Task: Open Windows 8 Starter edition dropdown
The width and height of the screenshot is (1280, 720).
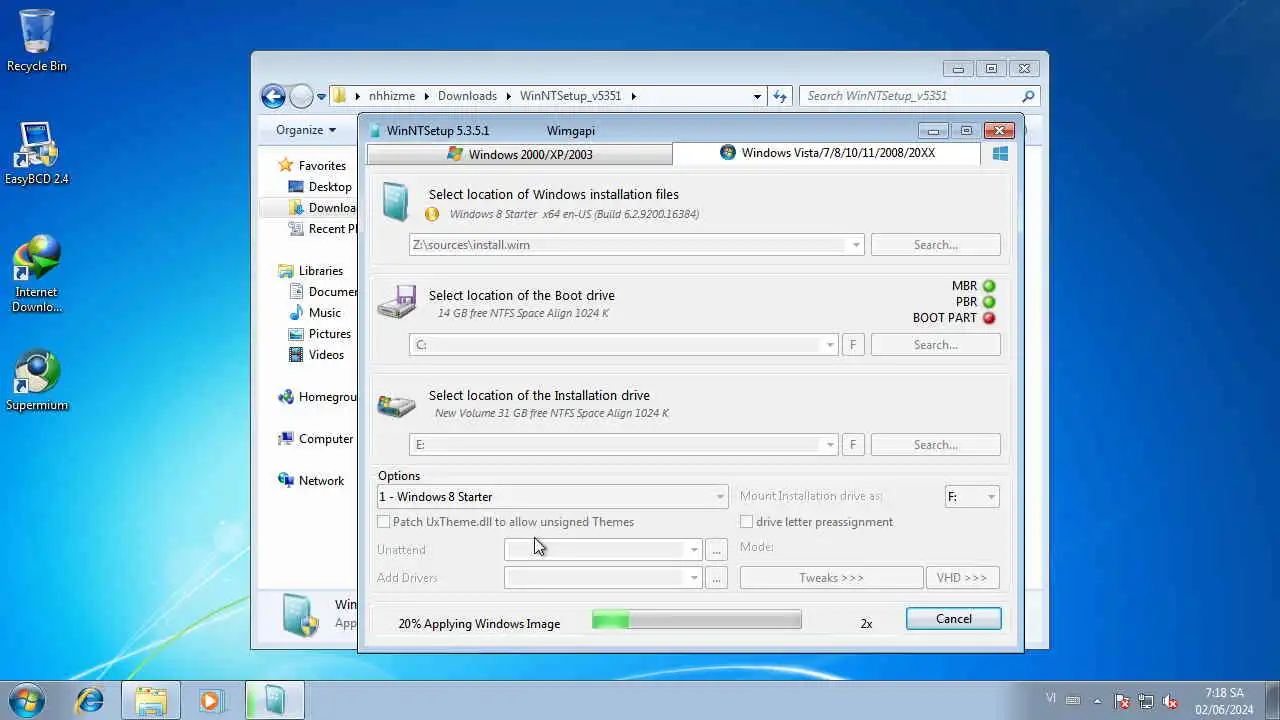Action: 719,497
